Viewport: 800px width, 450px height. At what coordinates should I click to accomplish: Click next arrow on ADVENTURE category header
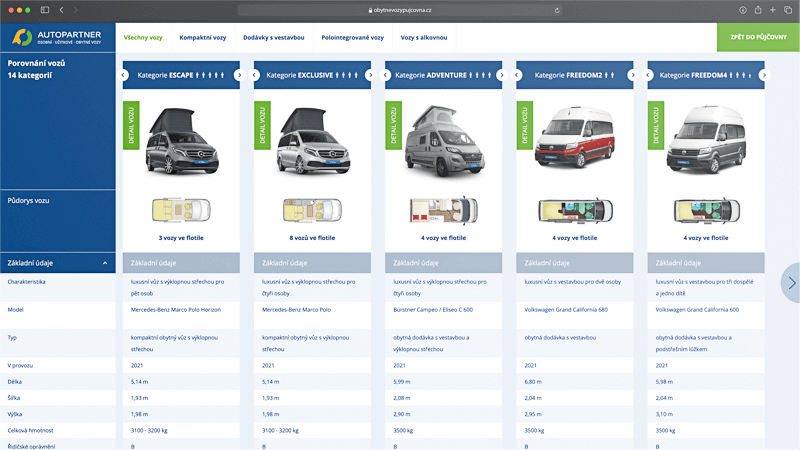[x=501, y=75]
